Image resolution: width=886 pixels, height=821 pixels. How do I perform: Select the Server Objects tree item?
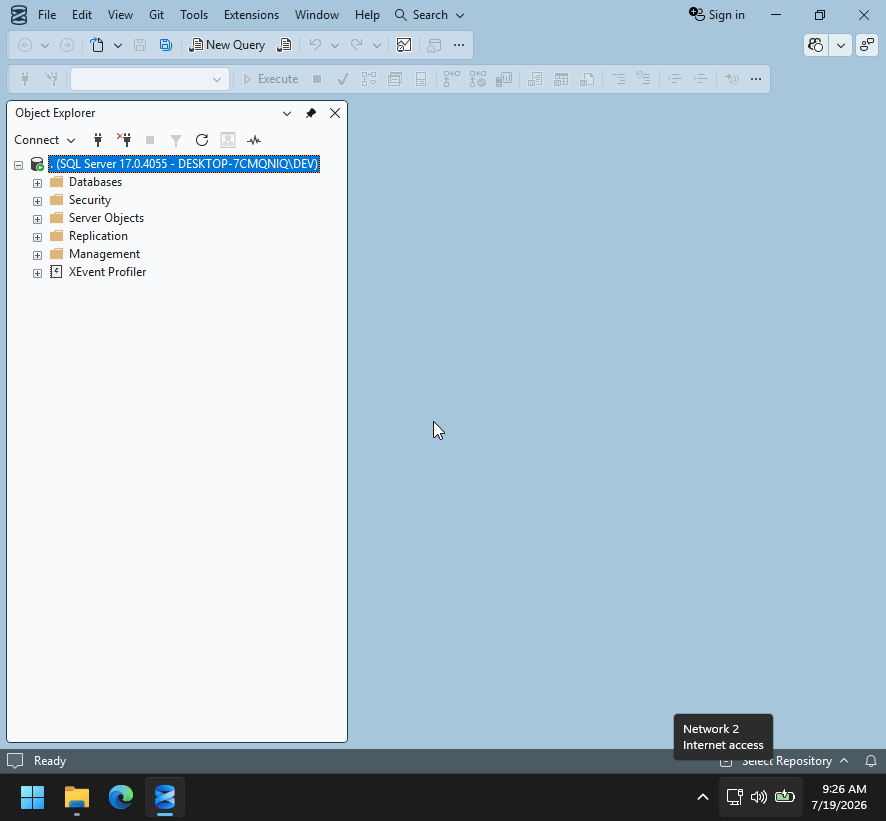point(106,218)
